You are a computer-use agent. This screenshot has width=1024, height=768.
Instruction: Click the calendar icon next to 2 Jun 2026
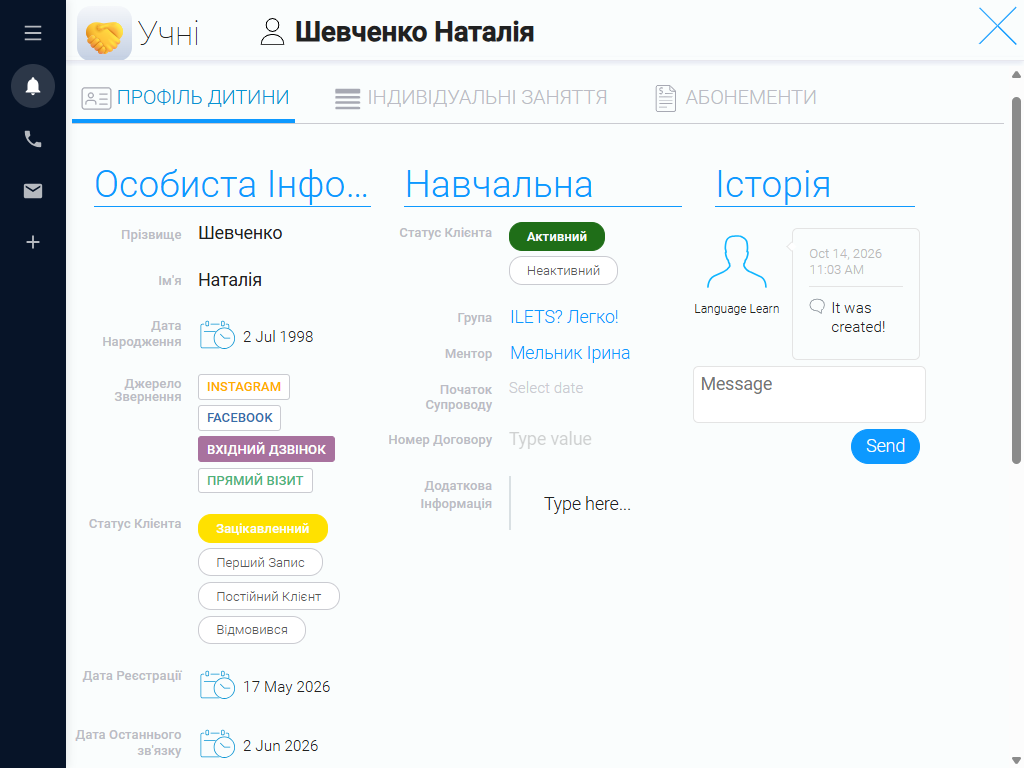tap(217, 744)
